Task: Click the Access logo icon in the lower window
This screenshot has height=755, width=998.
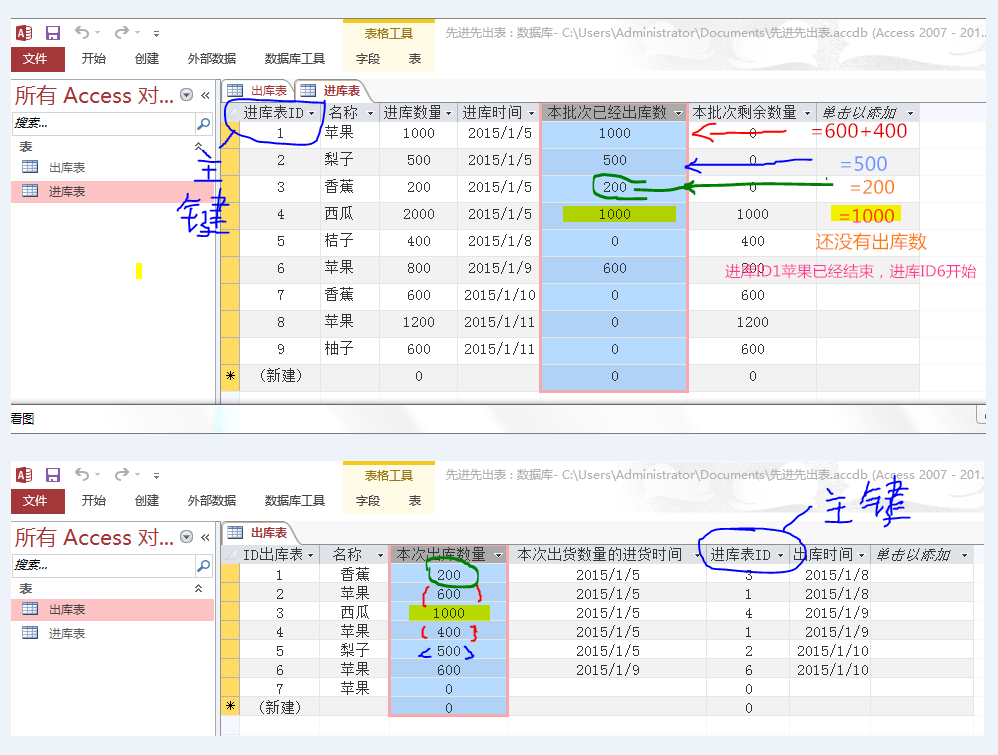Action: coord(24,475)
